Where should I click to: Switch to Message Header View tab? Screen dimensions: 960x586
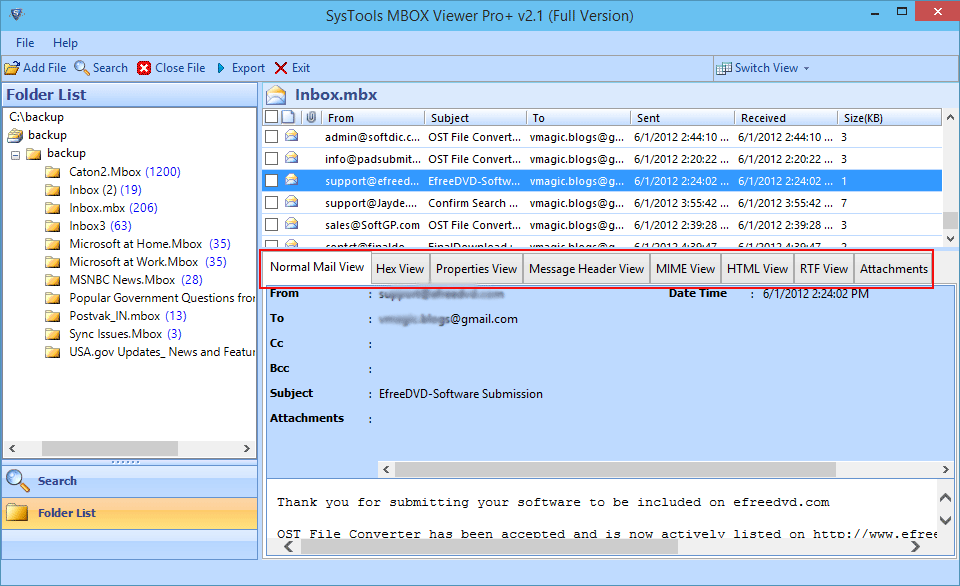pos(587,269)
